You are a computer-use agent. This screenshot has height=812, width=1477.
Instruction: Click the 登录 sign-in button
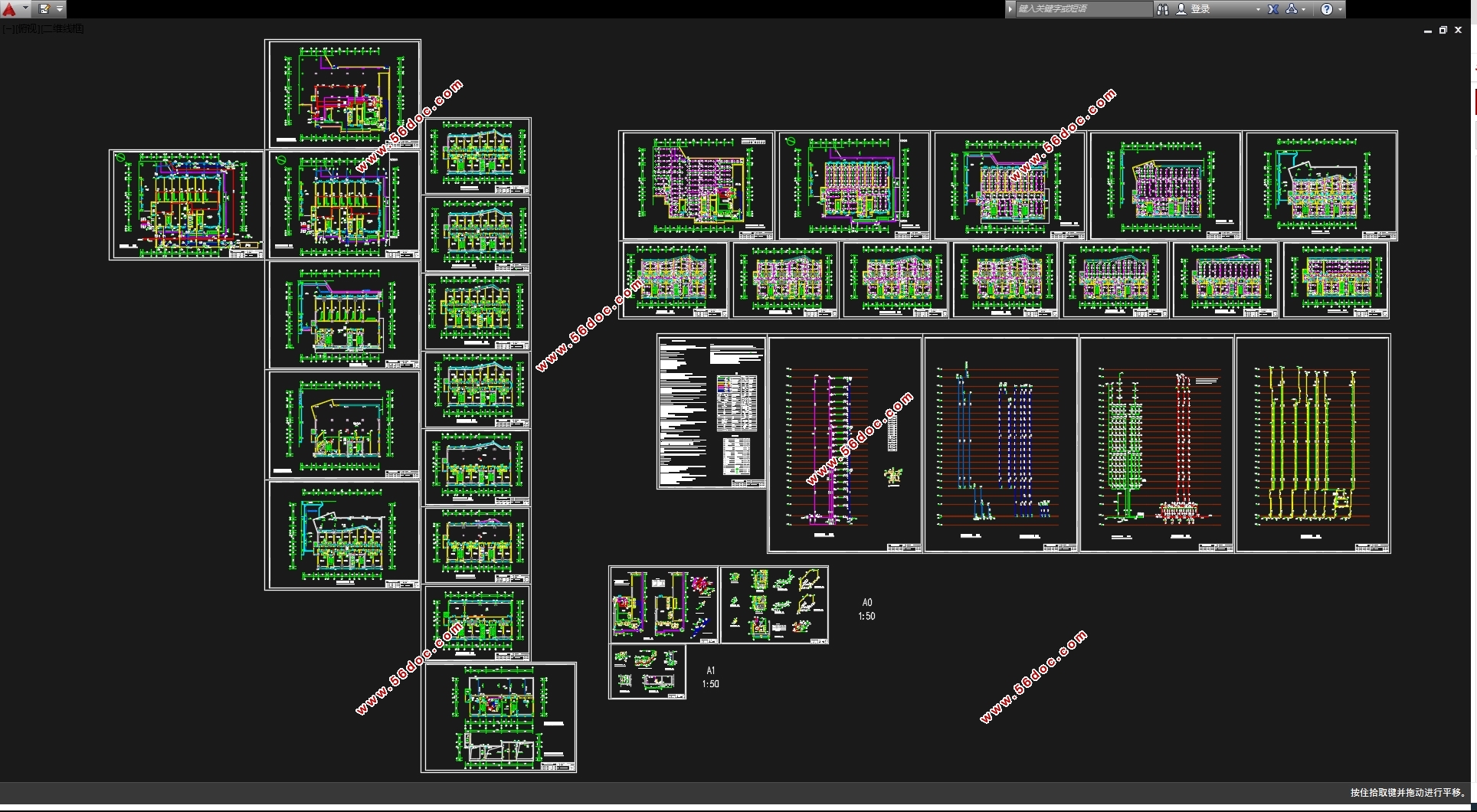point(1200,9)
